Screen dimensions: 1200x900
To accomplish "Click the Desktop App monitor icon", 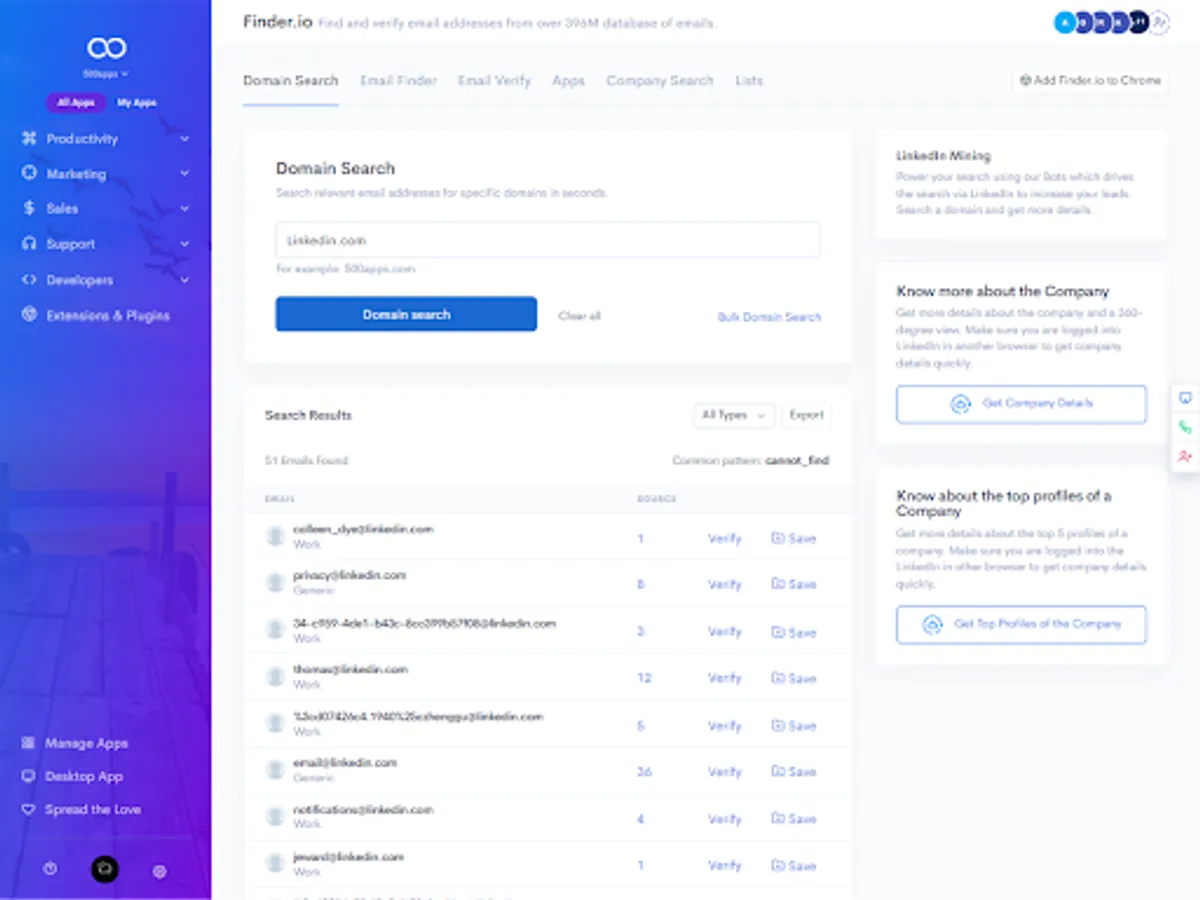I will (x=28, y=776).
